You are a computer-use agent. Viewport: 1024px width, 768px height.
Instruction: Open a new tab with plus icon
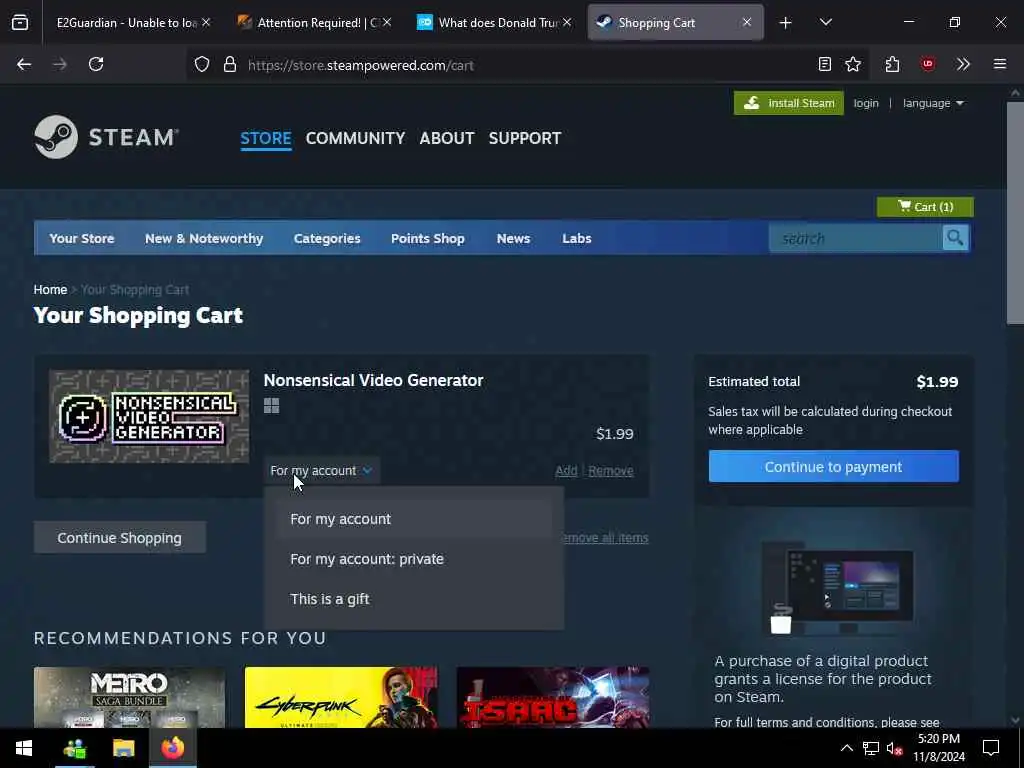point(786,23)
